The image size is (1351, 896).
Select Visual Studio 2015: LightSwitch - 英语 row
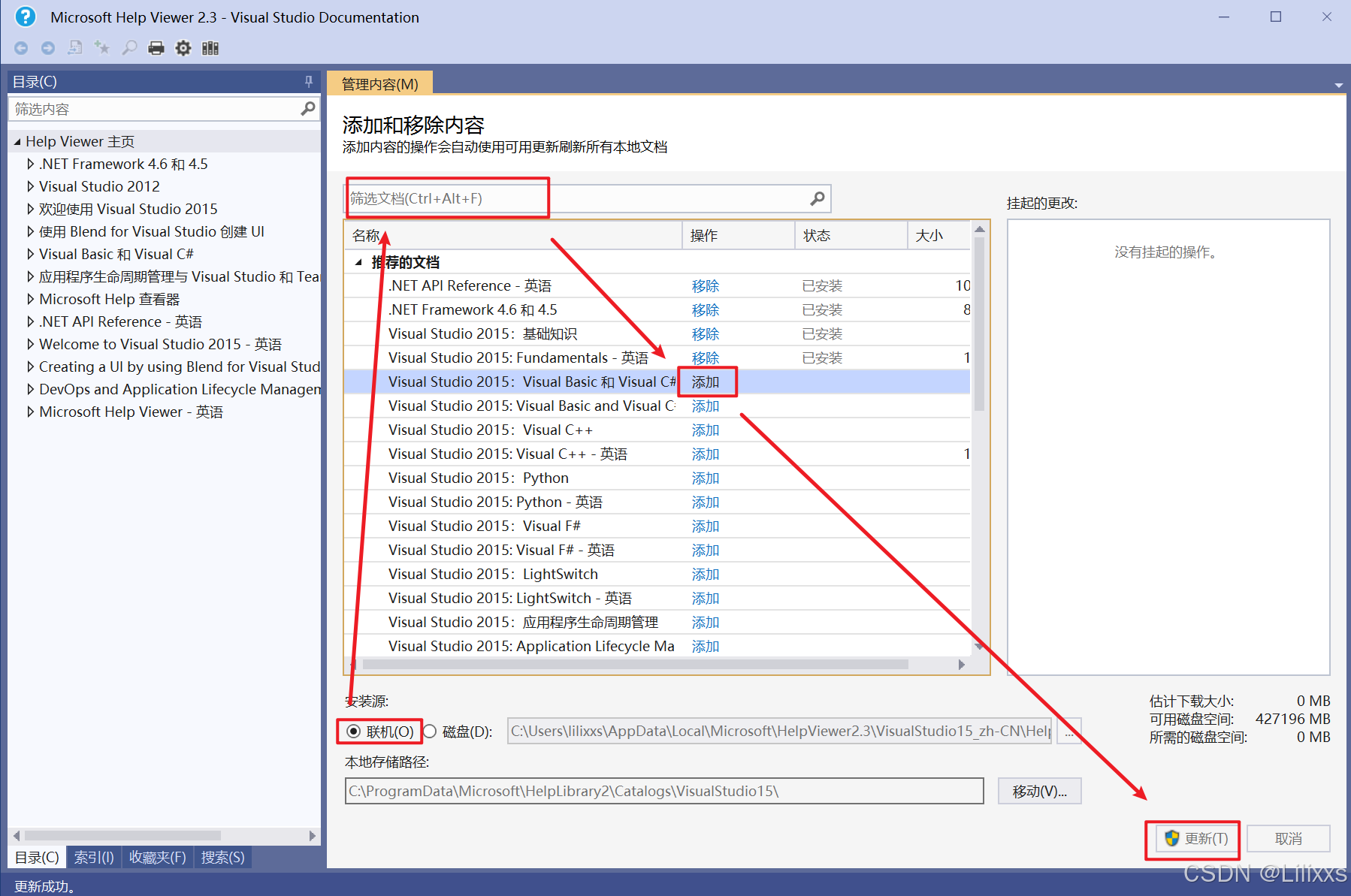coord(657,598)
